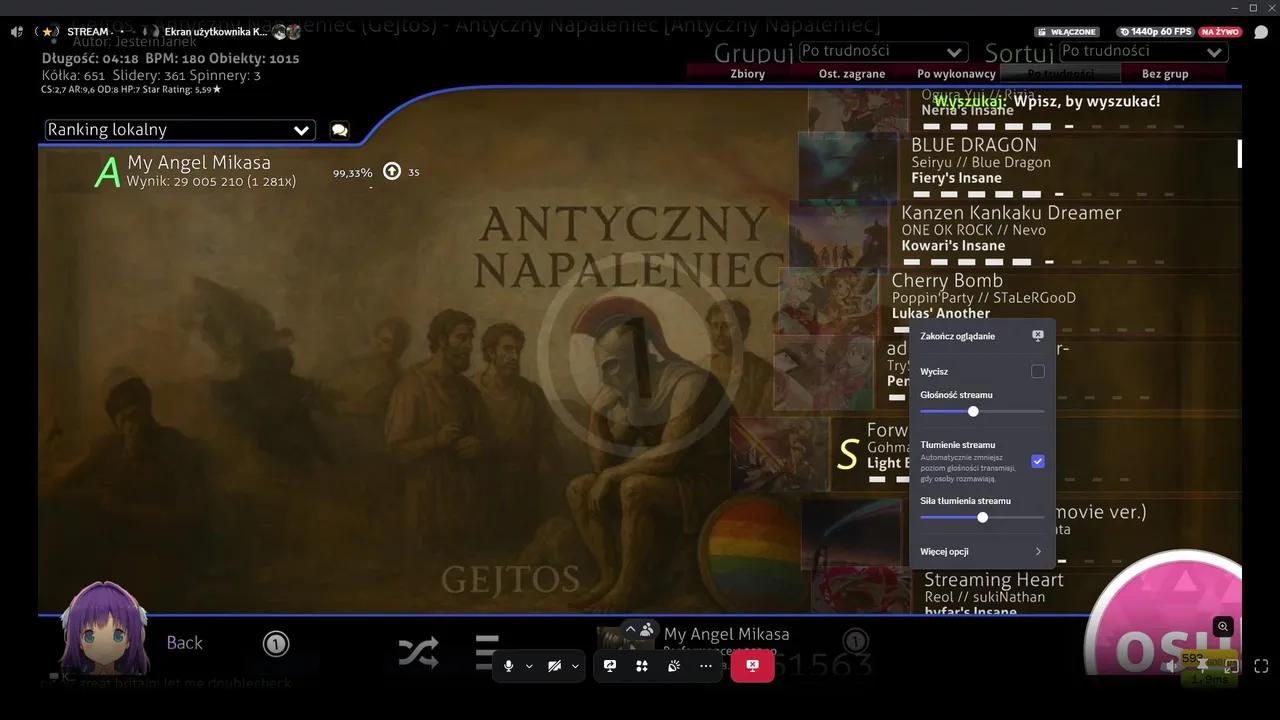Viewport: 1280px width, 720px height.
Task: Expand camera options chevron
Action: coord(575,666)
